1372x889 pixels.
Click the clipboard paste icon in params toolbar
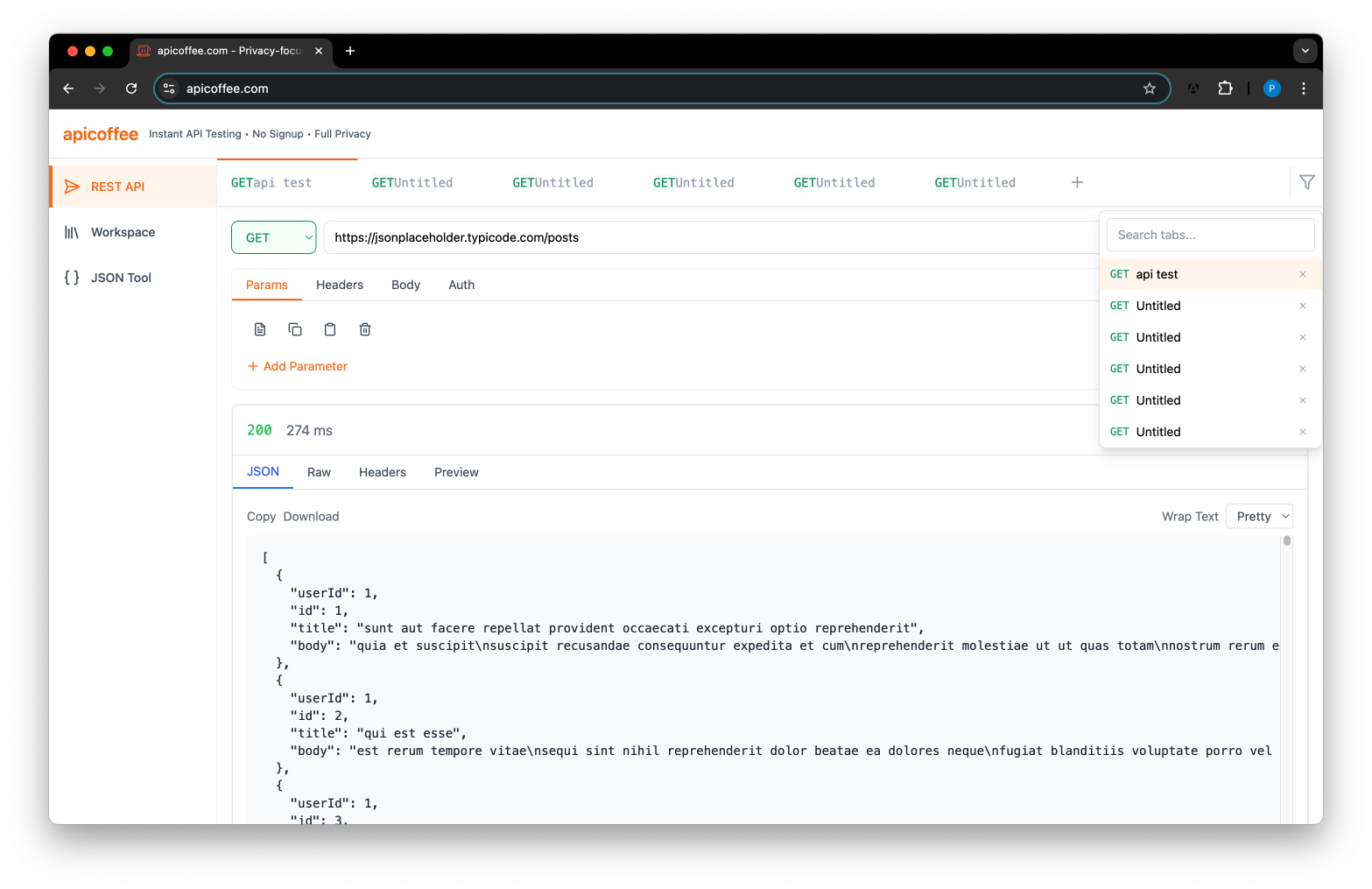[330, 329]
